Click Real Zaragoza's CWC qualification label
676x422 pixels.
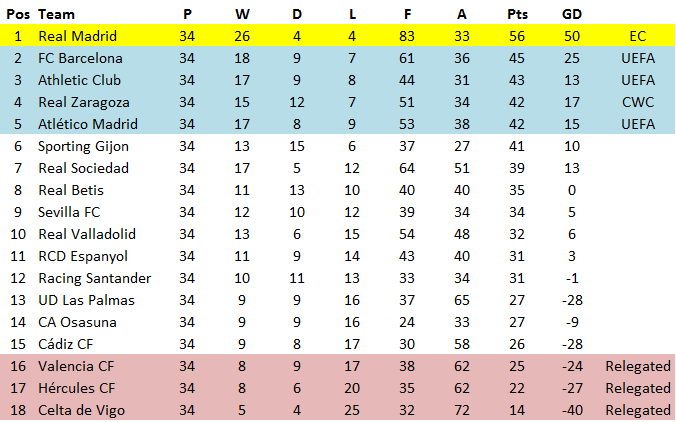pyautogui.click(x=638, y=102)
